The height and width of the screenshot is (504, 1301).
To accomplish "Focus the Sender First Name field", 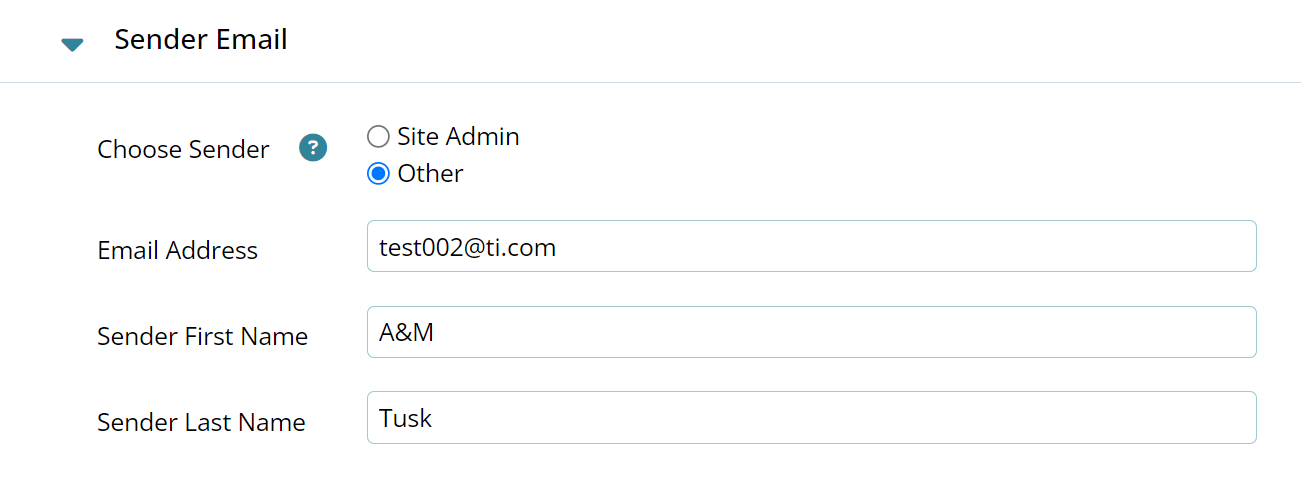I will 811,332.
